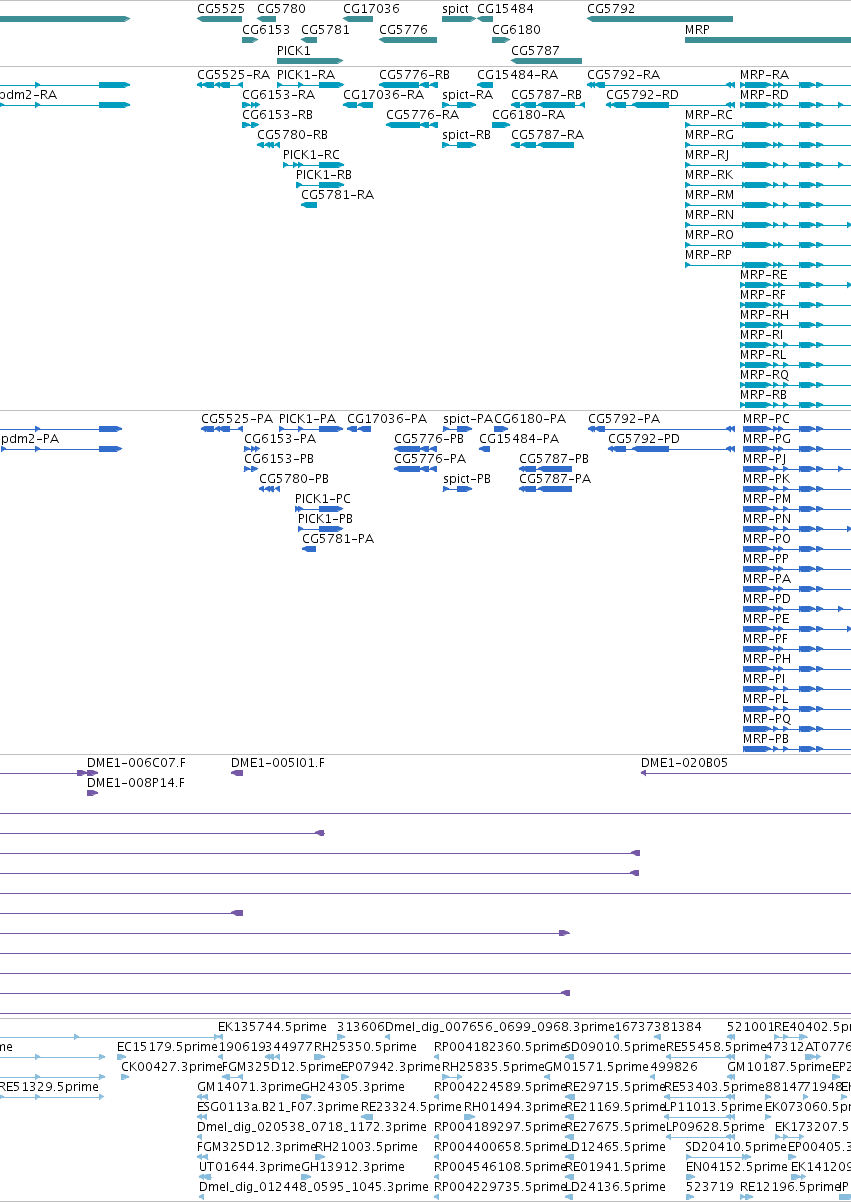Click the CG6153-RB transcript label
Screen dimensions: 851x1202
(x=277, y=115)
